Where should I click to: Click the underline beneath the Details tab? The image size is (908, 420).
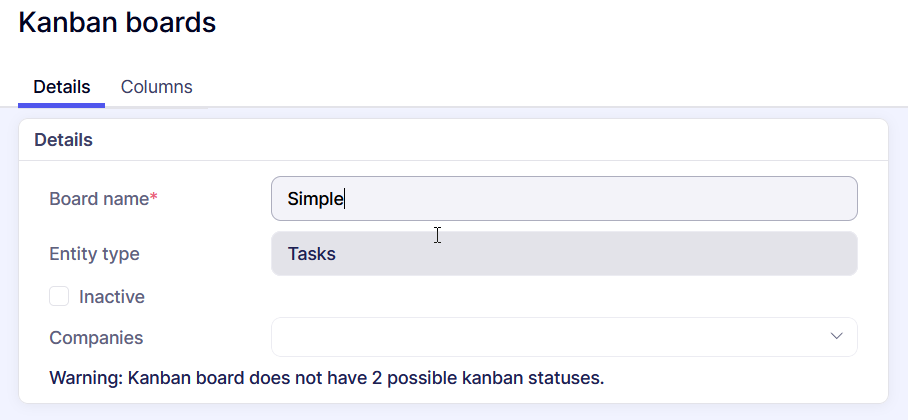coord(61,105)
